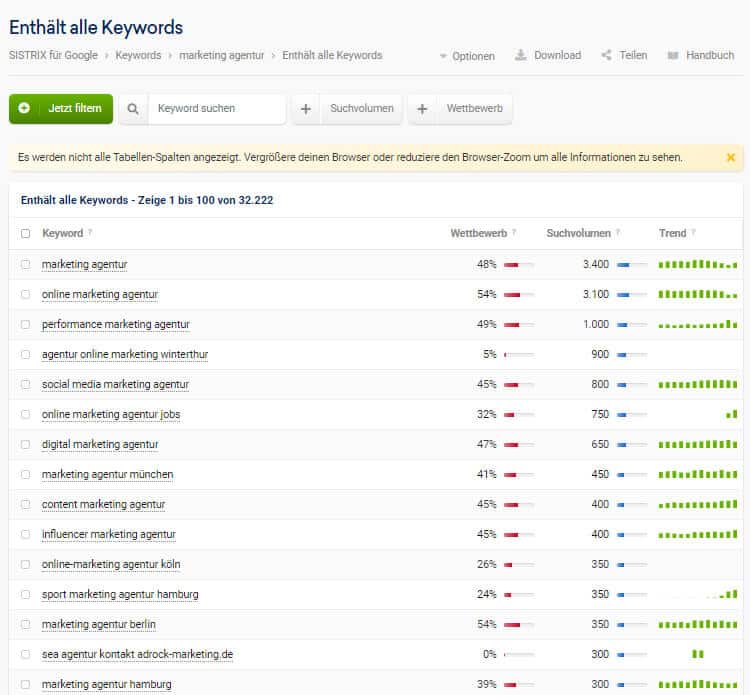Check the content marketing agentur row
Image resolution: width=750 pixels, height=695 pixels.
(25, 505)
